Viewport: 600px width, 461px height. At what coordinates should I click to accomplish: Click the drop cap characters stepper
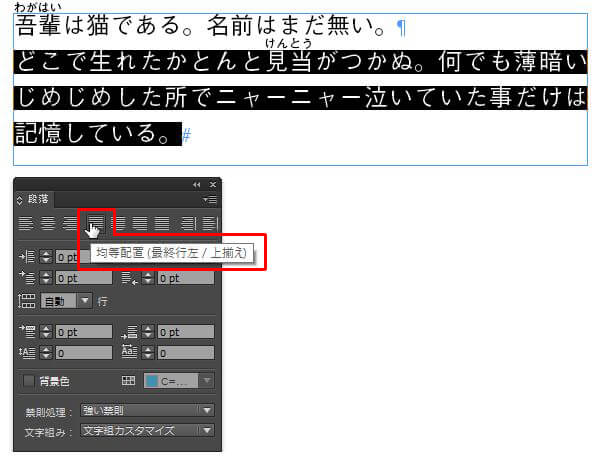(x=148, y=352)
